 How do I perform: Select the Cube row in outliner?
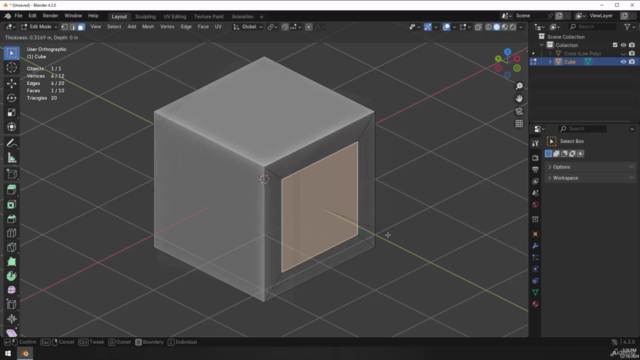(582, 62)
